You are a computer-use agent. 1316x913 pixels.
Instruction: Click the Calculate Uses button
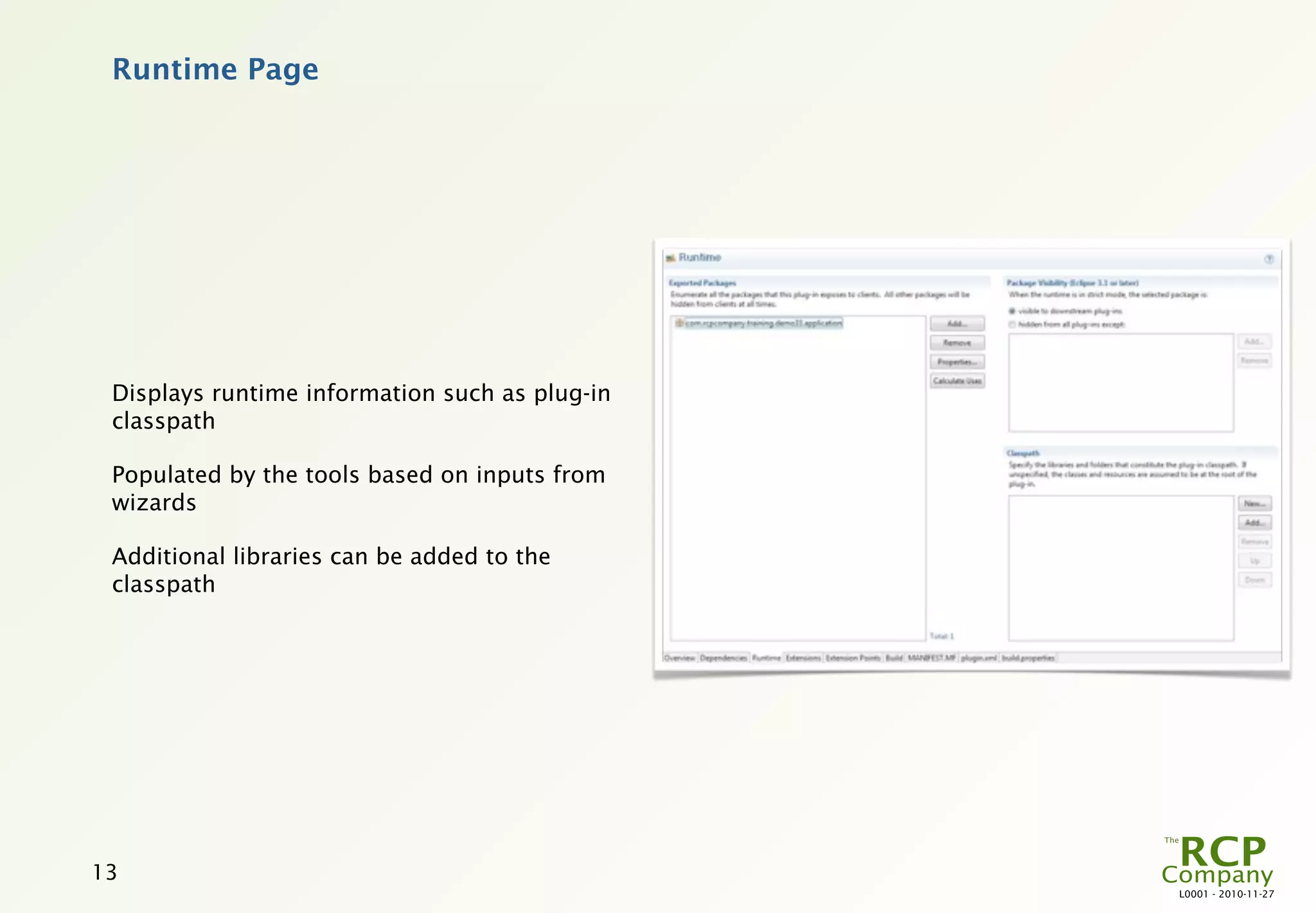[957, 381]
